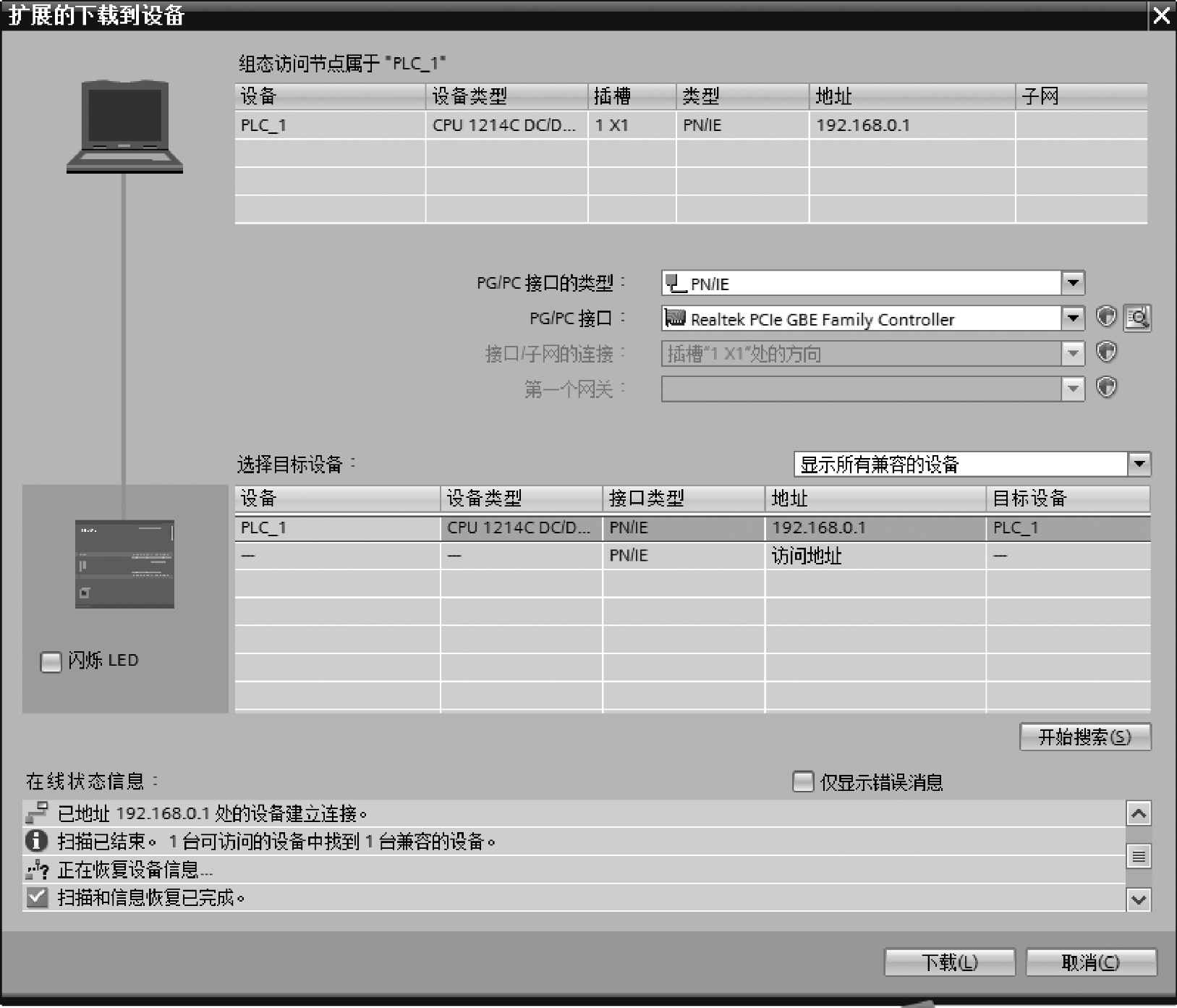
Task: Click CPU 1214C DC/D... in target device row
Action: click(x=519, y=528)
